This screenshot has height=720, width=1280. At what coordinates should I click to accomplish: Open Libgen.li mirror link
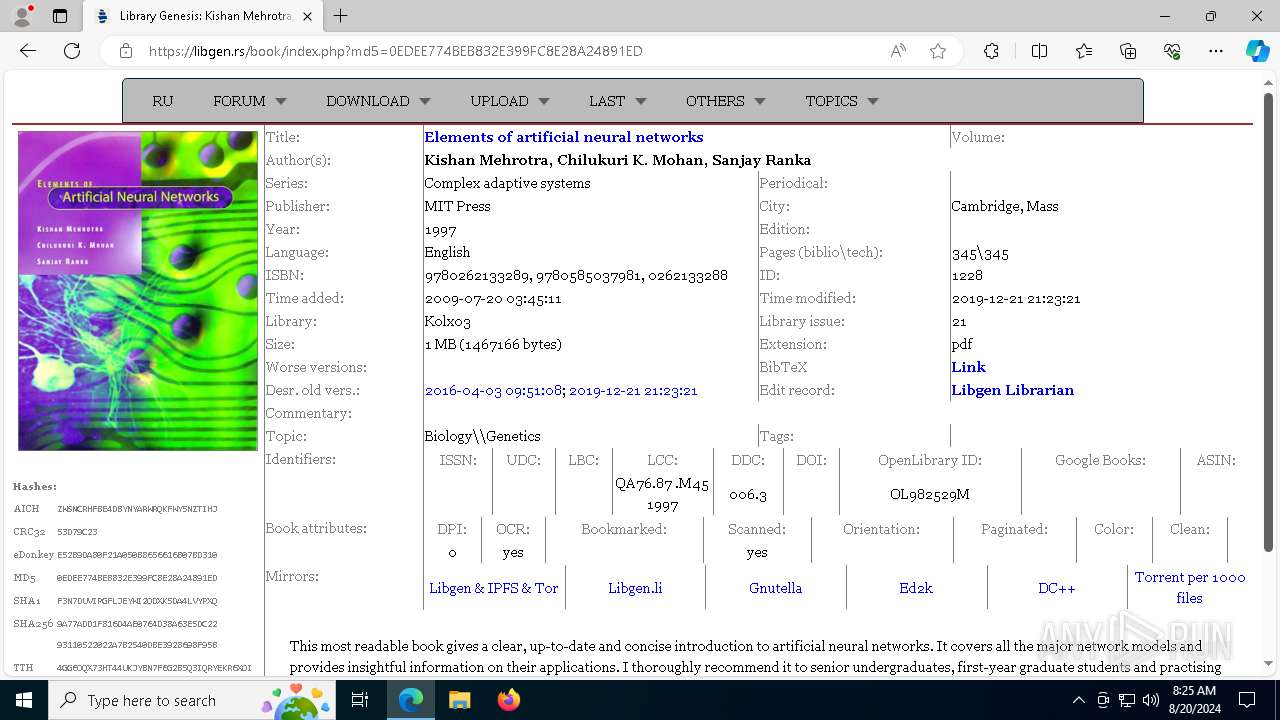click(x=635, y=588)
